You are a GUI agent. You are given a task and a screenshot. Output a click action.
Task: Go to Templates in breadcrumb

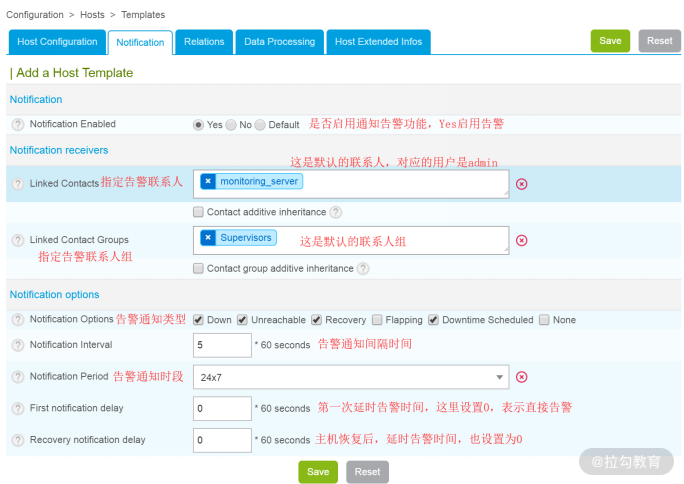pos(143,15)
